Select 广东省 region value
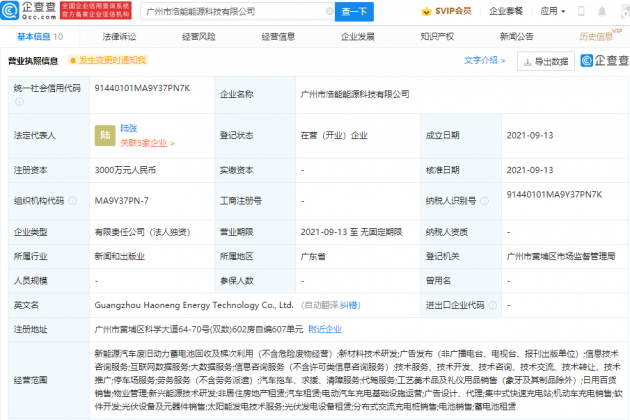The height and width of the screenshot is (420, 630). [313, 256]
